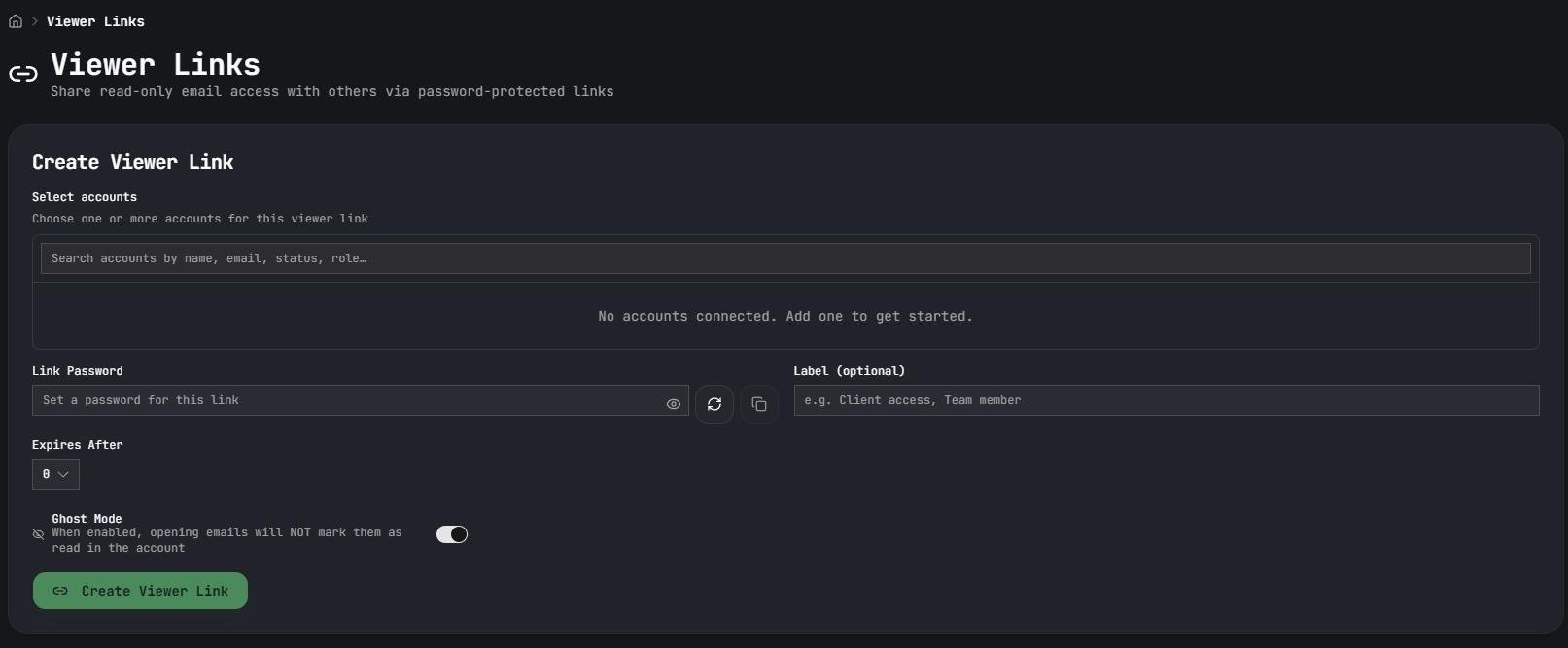Copy the link password with copy icon
Viewport: 1568px width, 648px height.
click(x=759, y=404)
